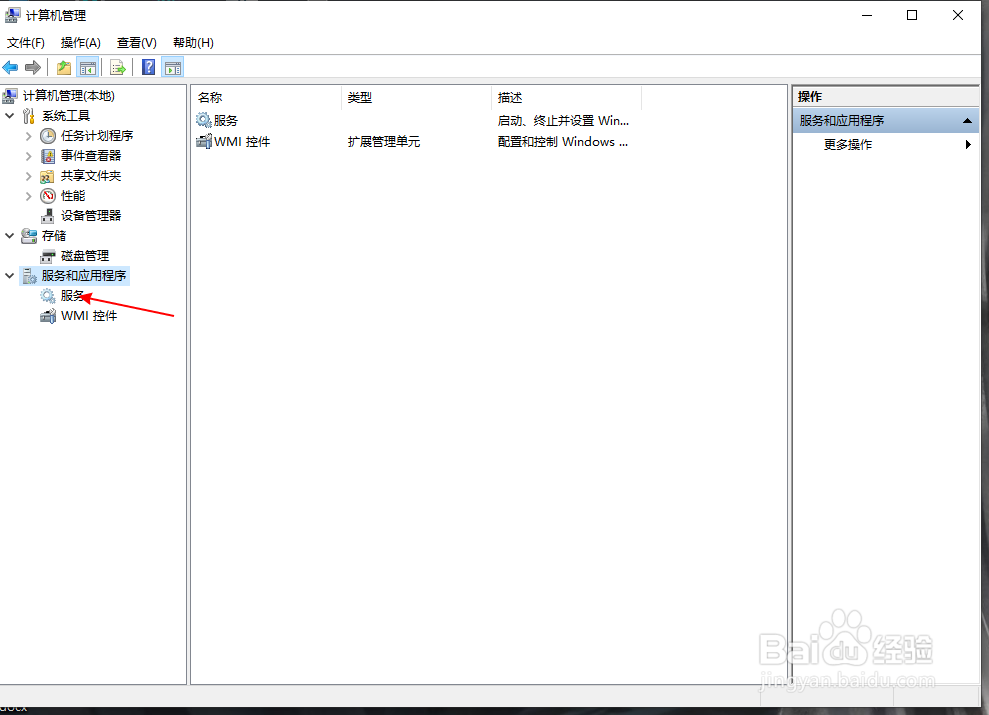
Task: Toggle the show/hide console tree icon
Action: [x=88, y=67]
